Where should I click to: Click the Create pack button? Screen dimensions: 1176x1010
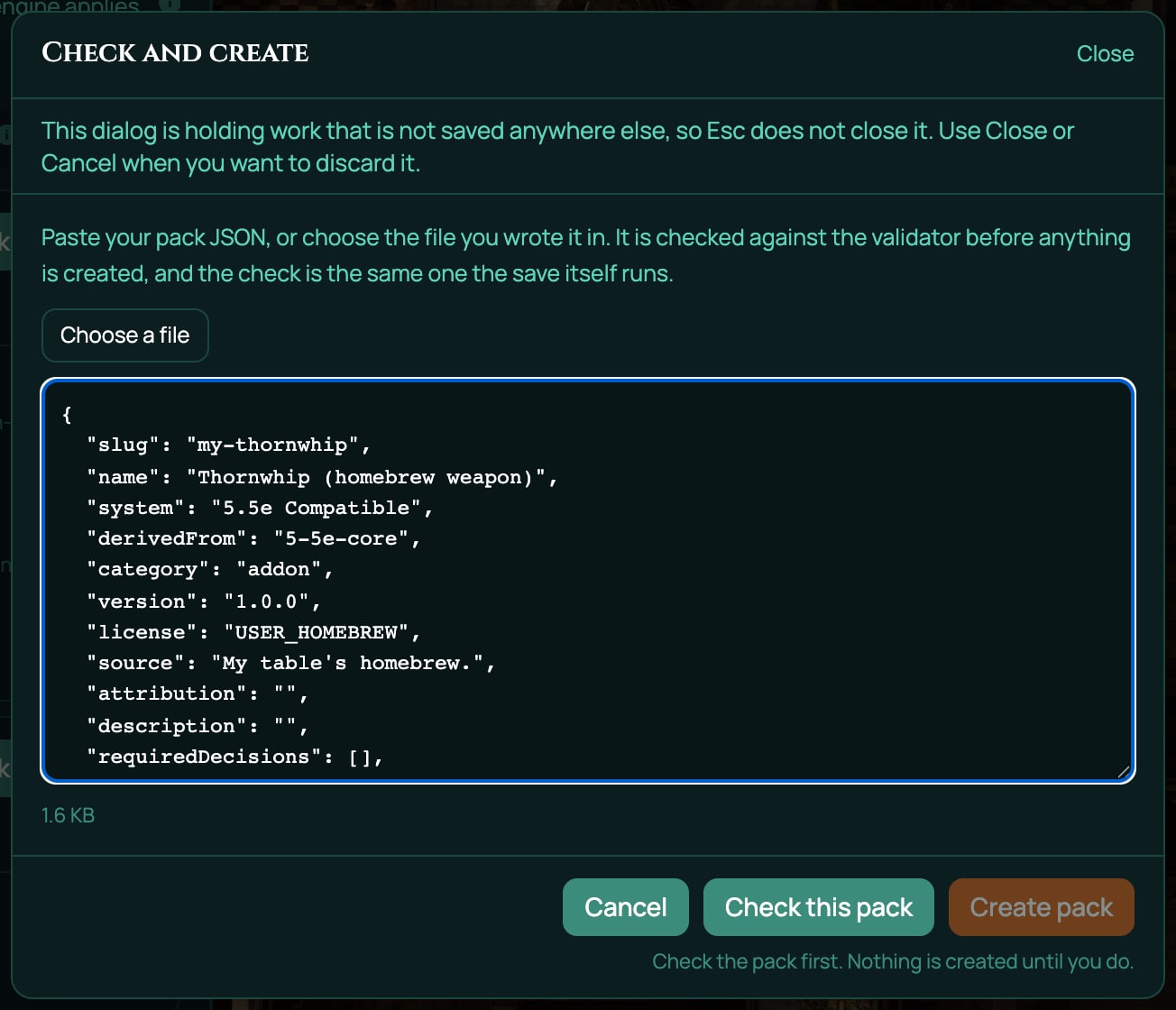pos(1042,907)
